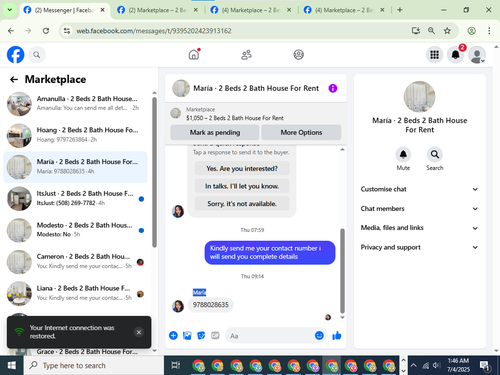Click the Facebook search magnifier icon
Viewport: 500px width, 375px height.
click(37, 55)
